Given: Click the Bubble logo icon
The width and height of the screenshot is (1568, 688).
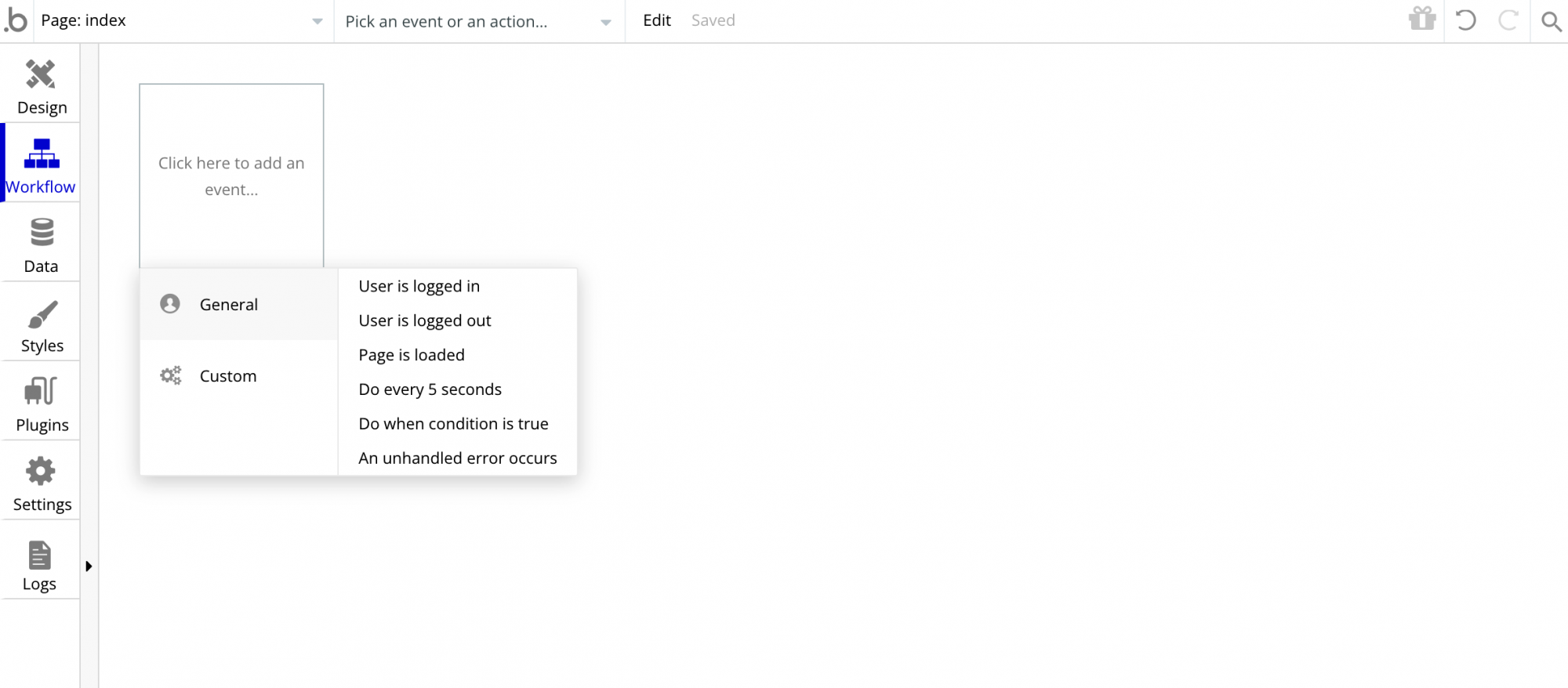Looking at the screenshot, I should coord(16,20).
